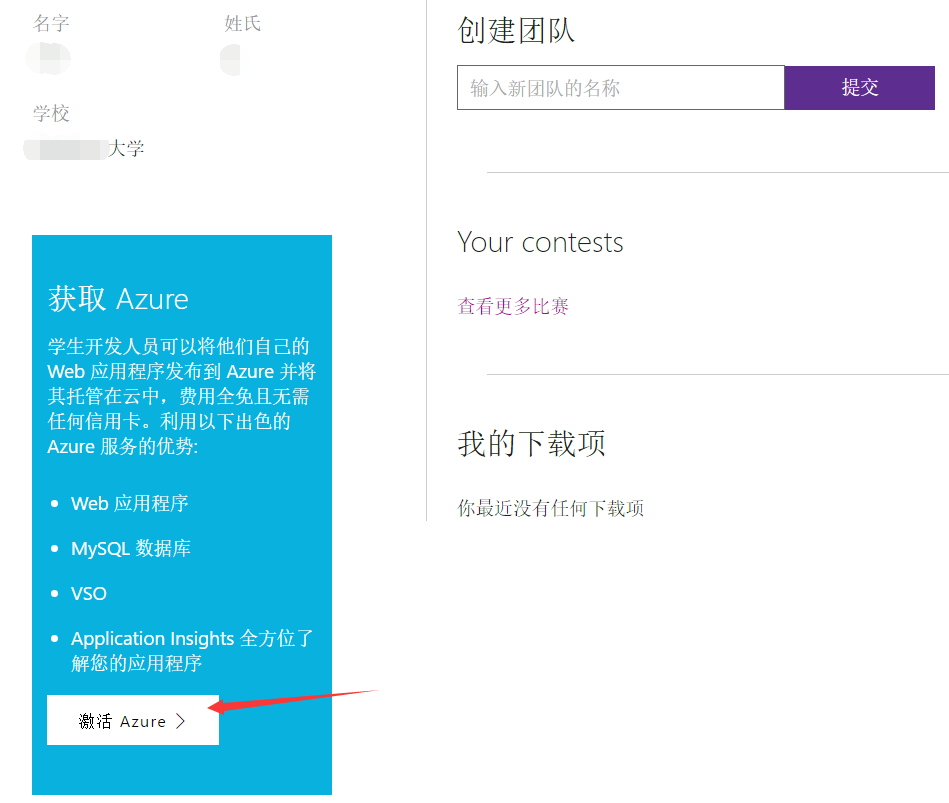Select the 大学 school name text
This screenshot has height=803, width=949.
[126, 148]
